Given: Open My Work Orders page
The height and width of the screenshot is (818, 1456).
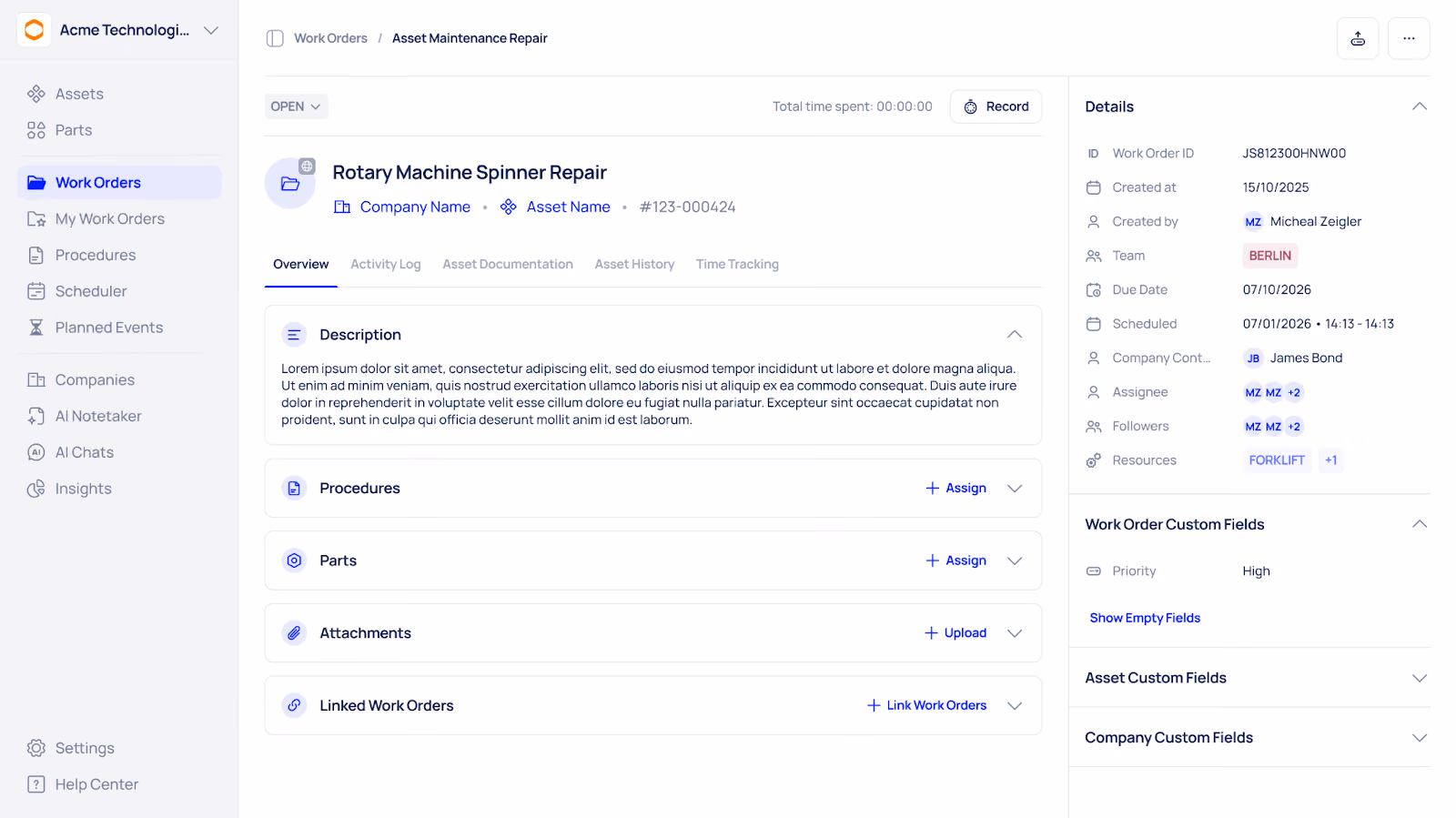Looking at the screenshot, I should tap(119, 218).
